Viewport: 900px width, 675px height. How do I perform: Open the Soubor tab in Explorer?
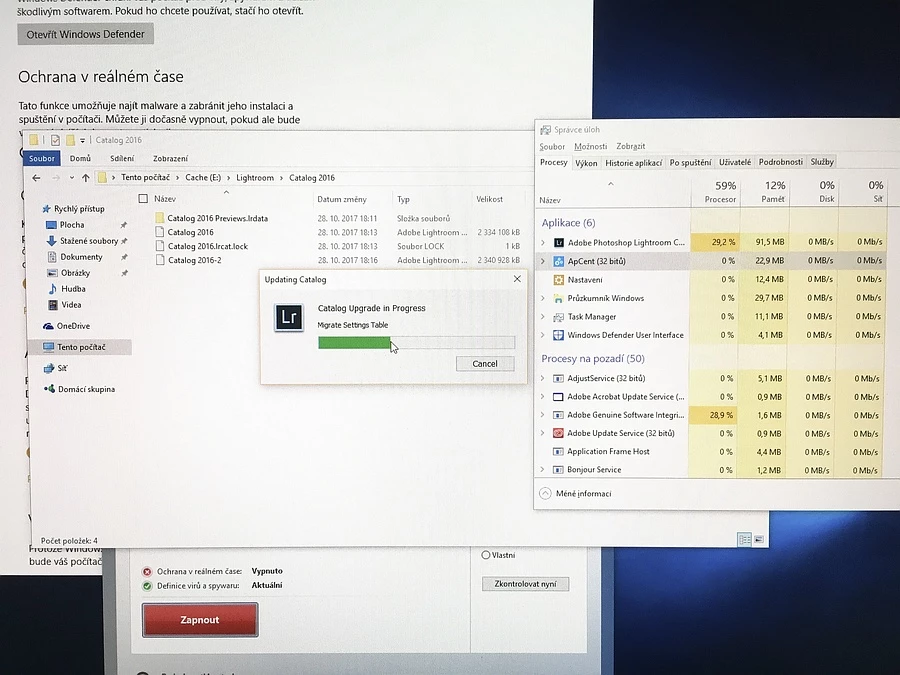[42, 158]
